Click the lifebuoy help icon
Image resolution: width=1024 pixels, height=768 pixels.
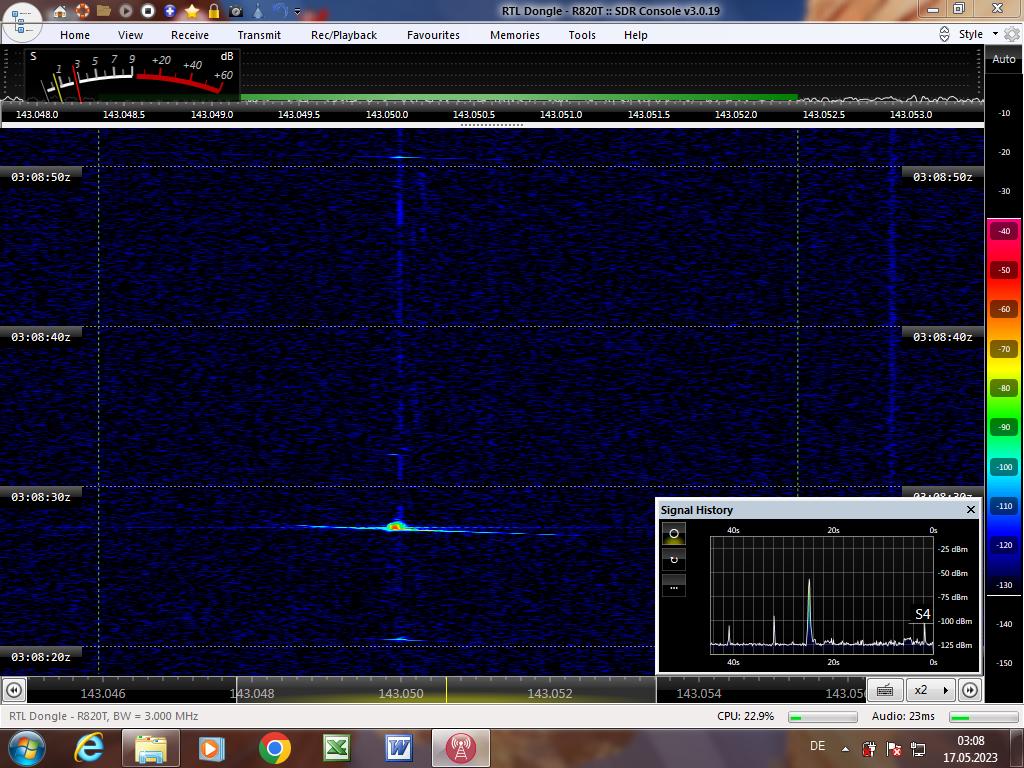click(x=82, y=11)
